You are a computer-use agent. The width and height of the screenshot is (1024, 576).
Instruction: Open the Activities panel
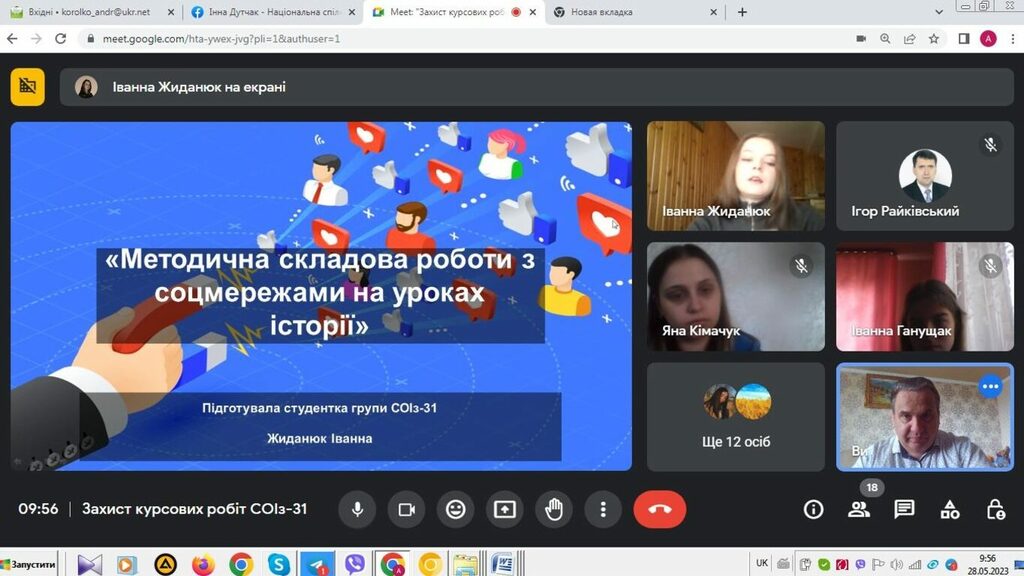[x=950, y=510]
